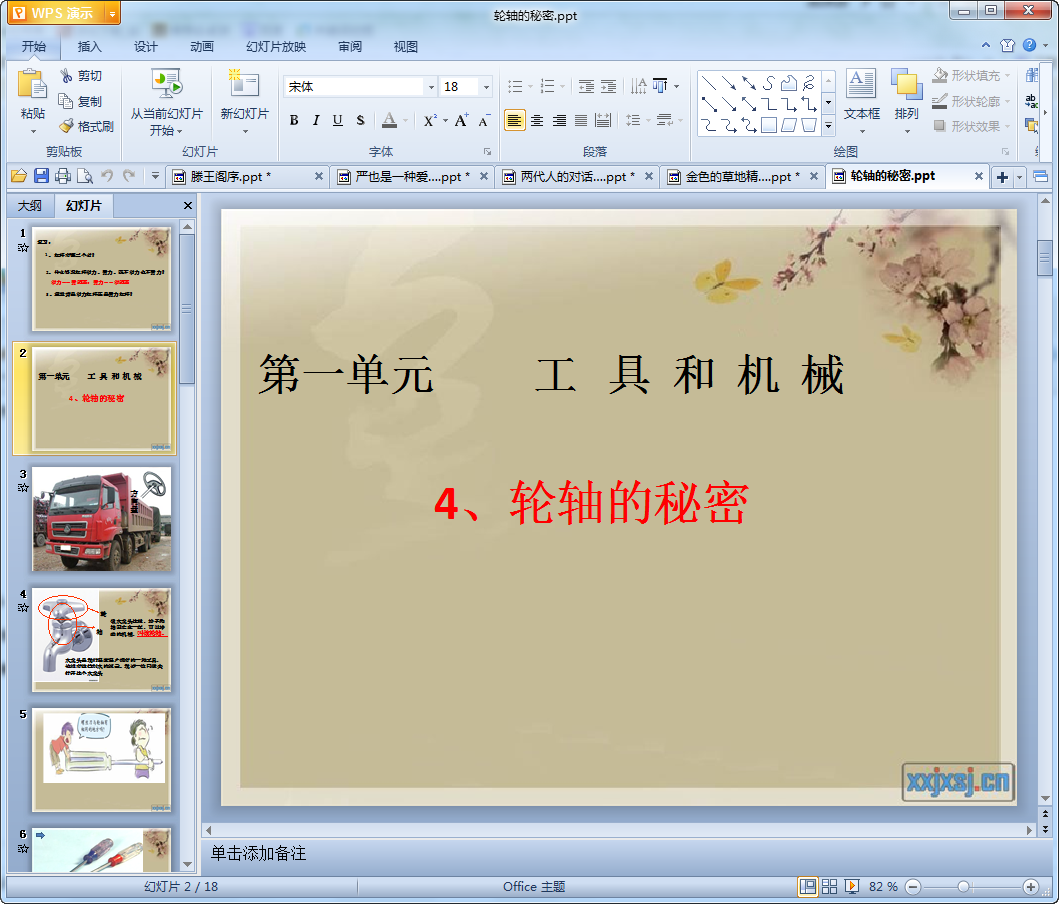Click the Copy icon
1059x904 pixels.
(x=66, y=101)
